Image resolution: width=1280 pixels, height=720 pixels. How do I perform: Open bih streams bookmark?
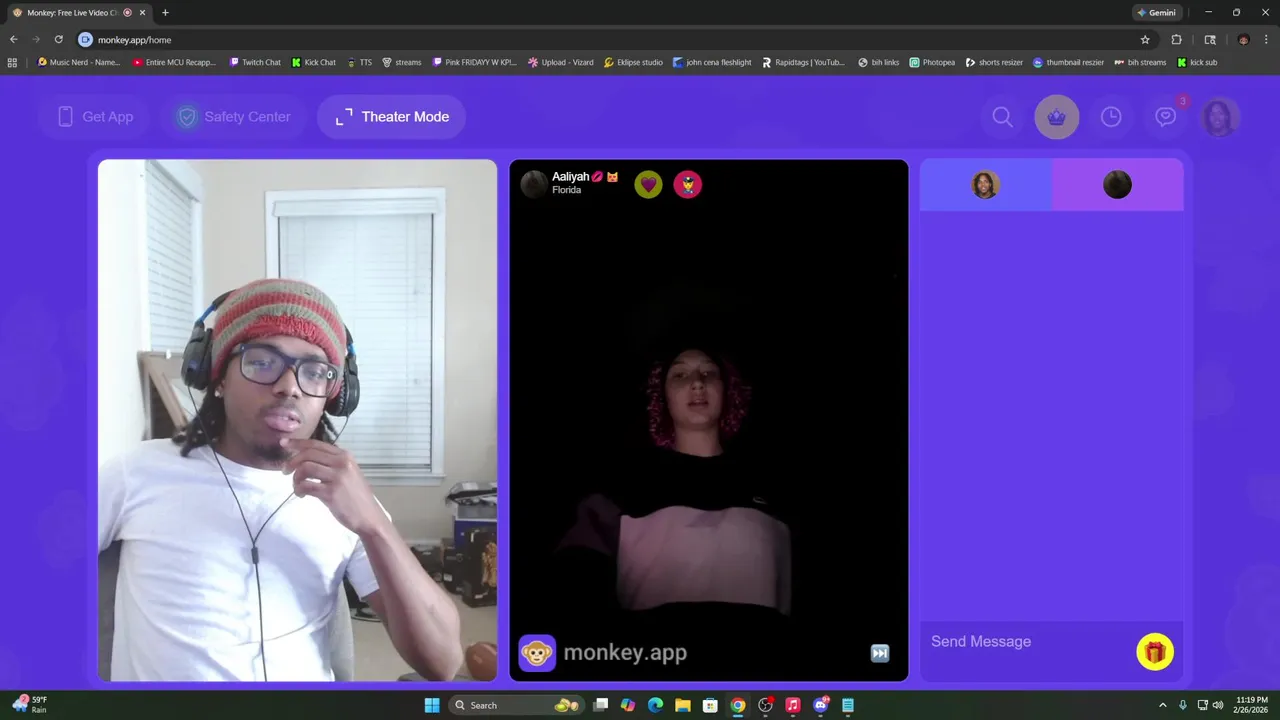tap(1140, 62)
